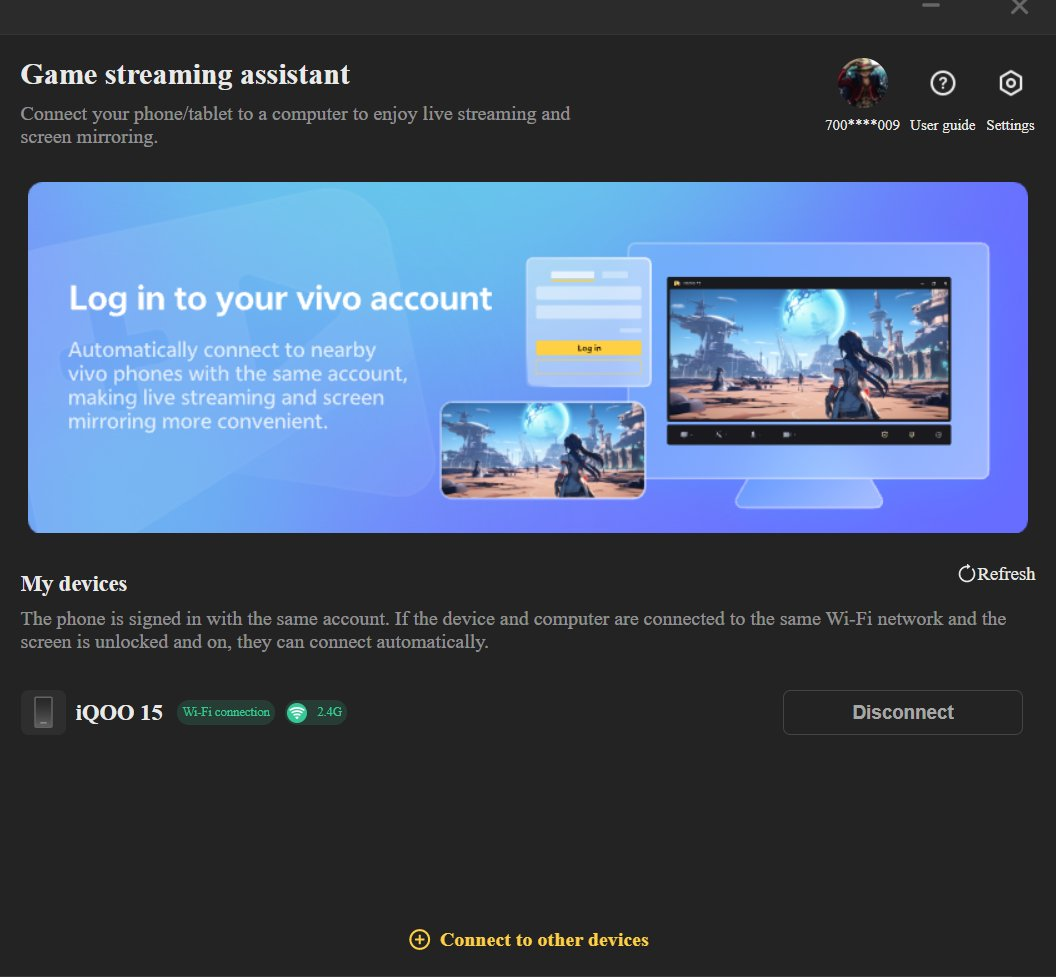Open the User guide question mark icon
Viewport: 1056px width, 977px height.
tap(942, 84)
